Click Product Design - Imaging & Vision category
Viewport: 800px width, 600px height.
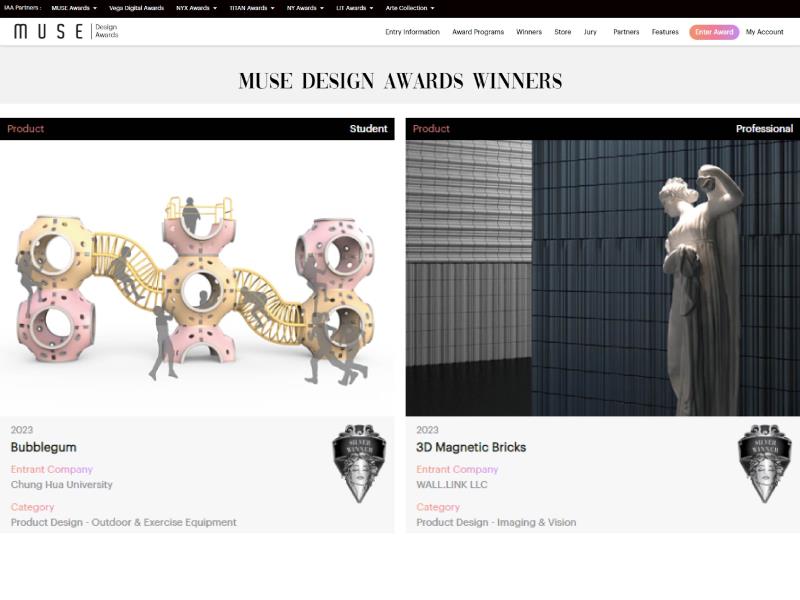pyautogui.click(x=496, y=522)
